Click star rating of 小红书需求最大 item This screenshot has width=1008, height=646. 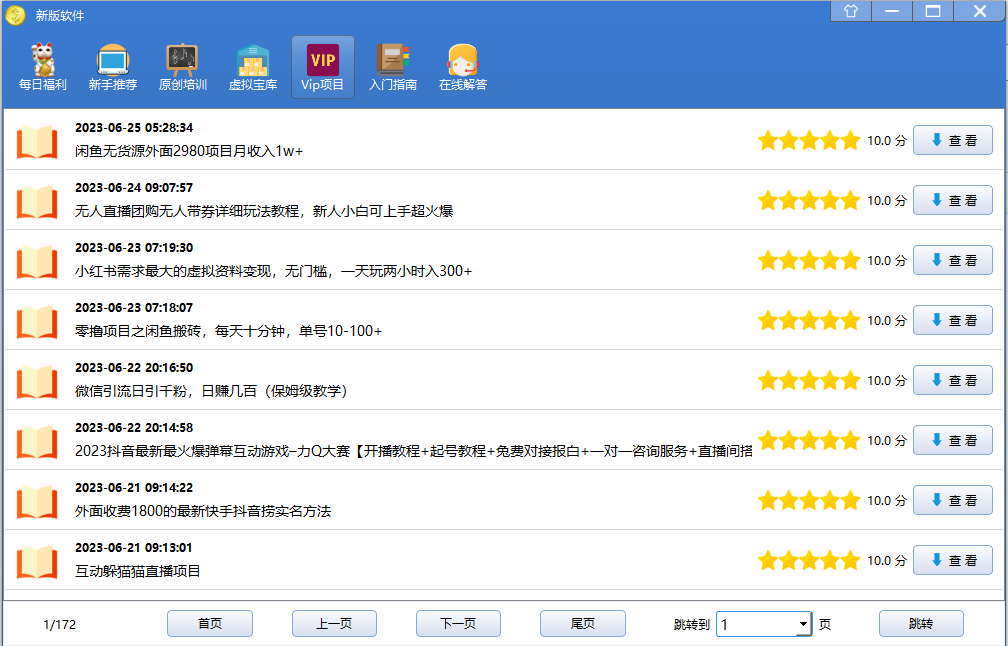pyautogui.click(x=809, y=260)
